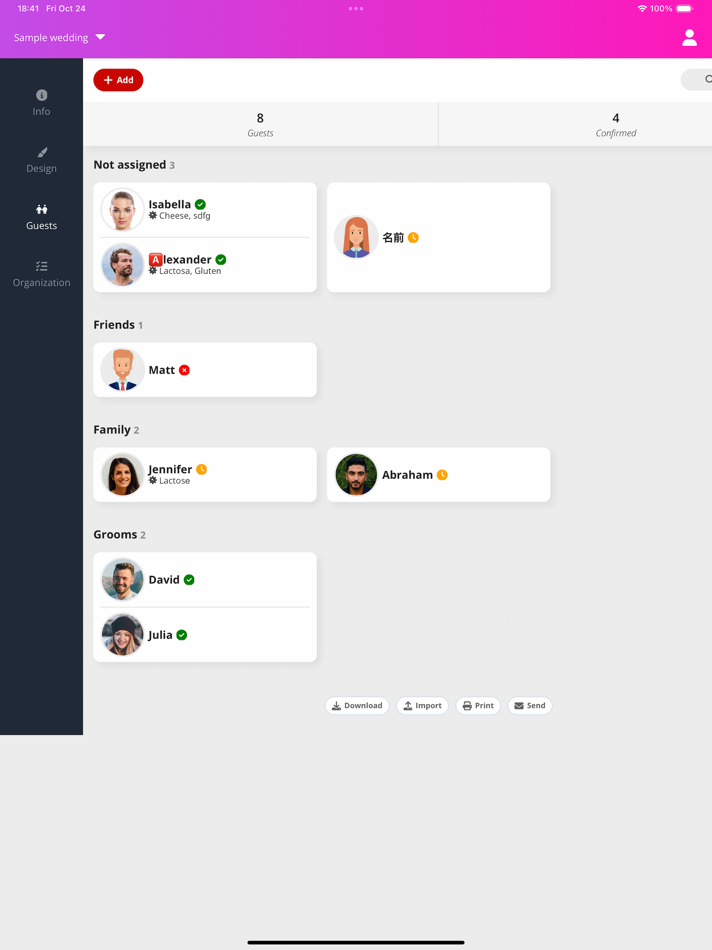Open Abraham's guest card
712x950 pixels.
point(439,474)
